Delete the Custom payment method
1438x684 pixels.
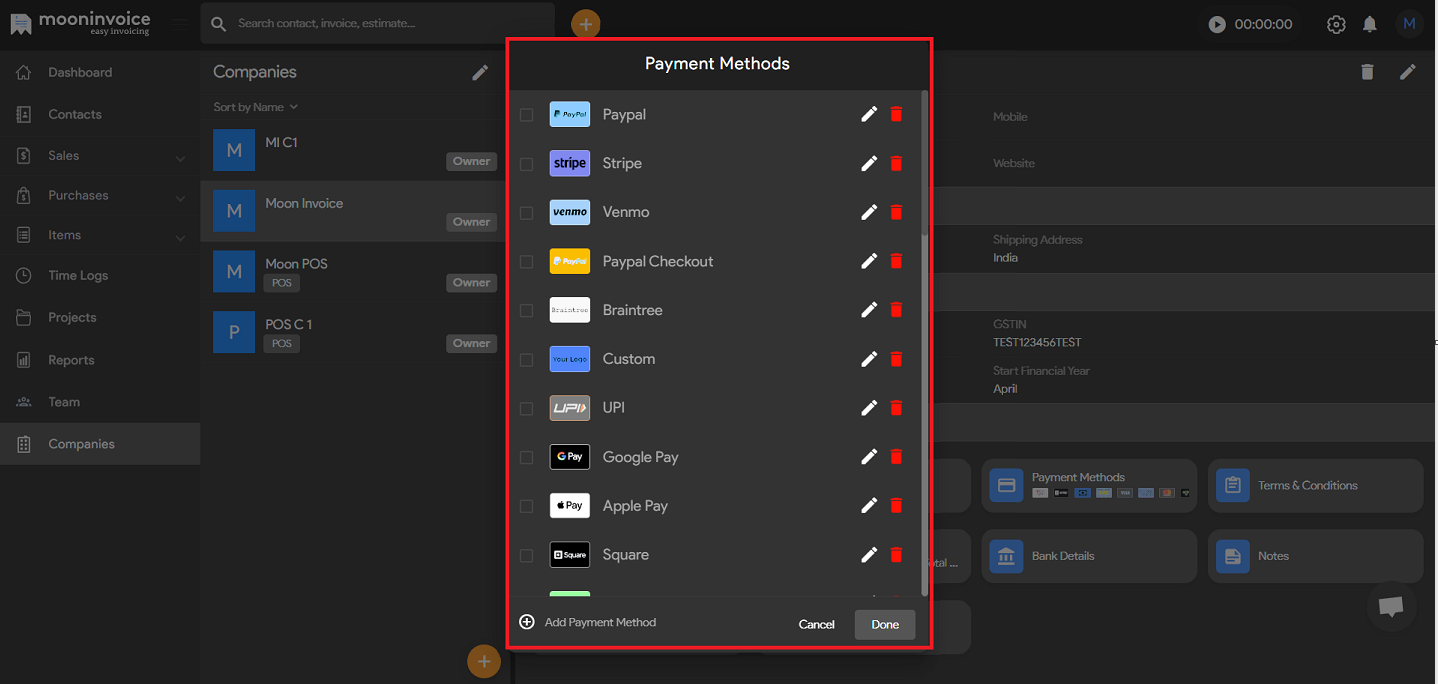point(896,359)
